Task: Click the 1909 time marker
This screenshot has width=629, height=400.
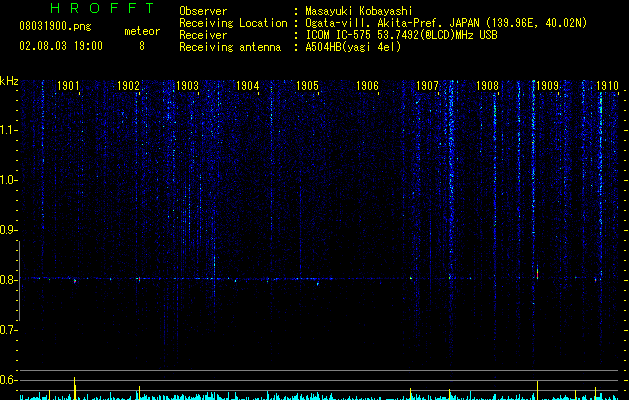Action: tap(548, 86)
